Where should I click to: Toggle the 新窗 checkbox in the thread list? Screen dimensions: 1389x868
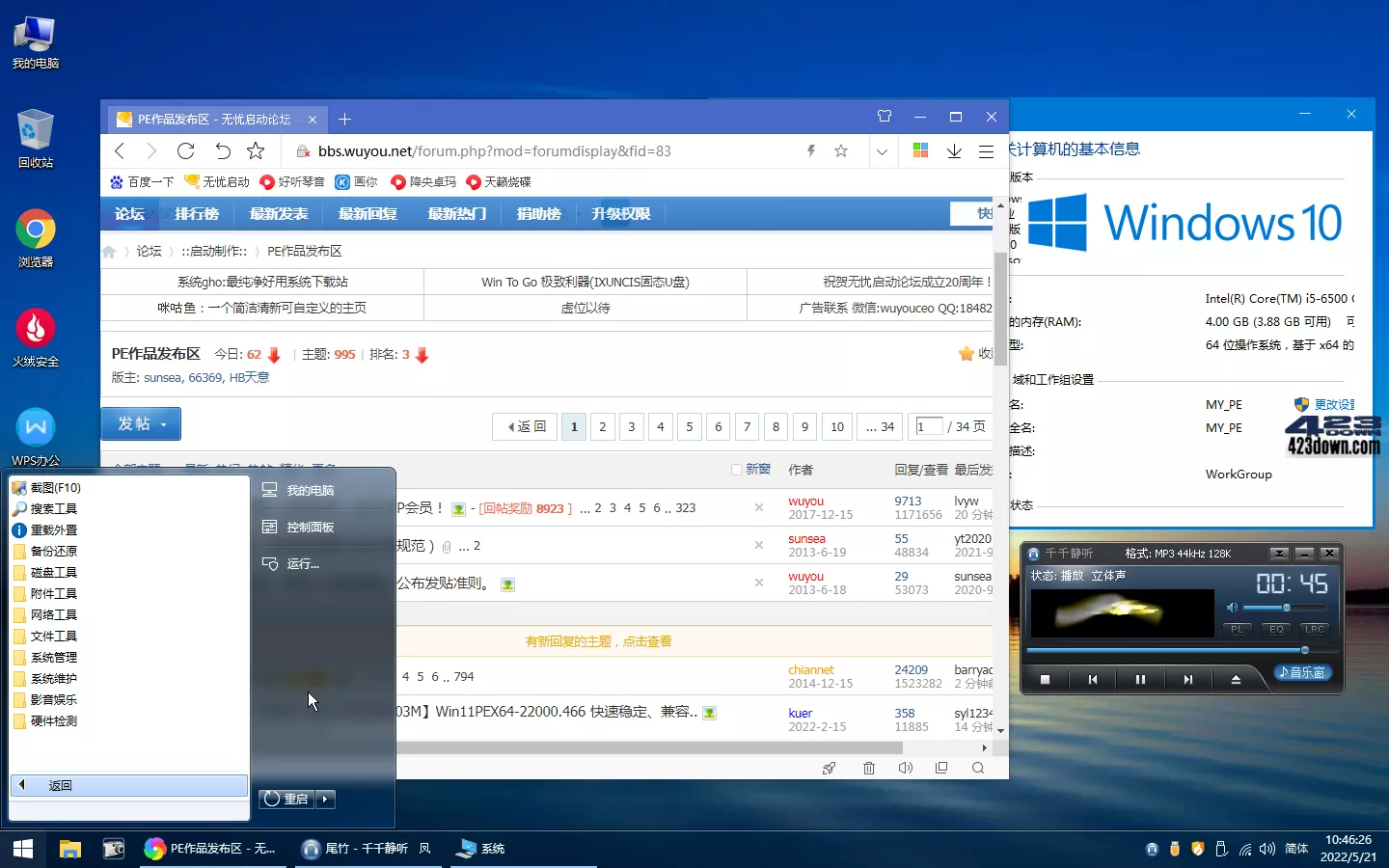[735, 469]
